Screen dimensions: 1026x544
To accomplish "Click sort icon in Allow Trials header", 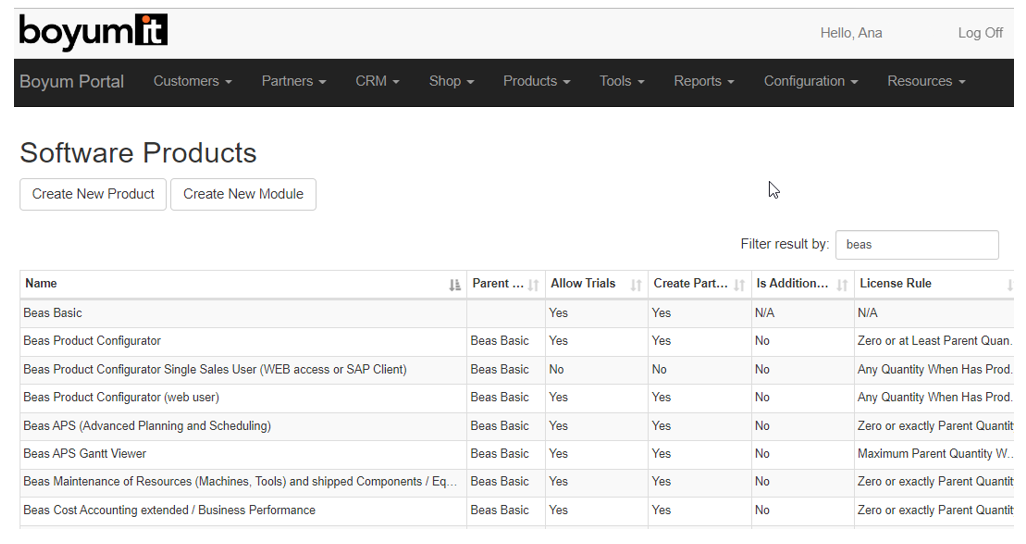I will (636, 285).
